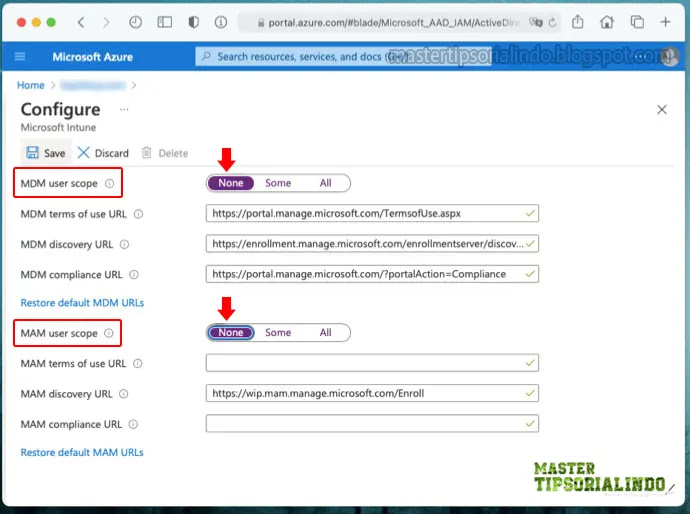Click the Safari back arrow
This screenshot has width=690, height=514.
(81, 22)
